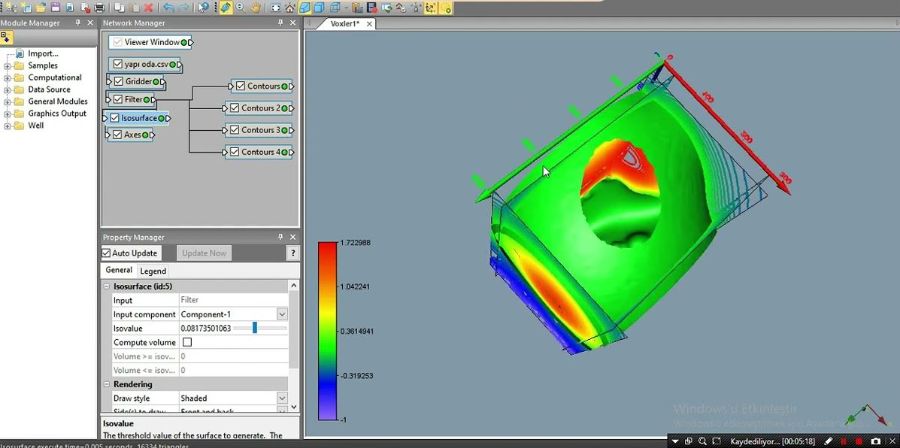Switch to the Legend tab

pyautogui.click(x=153, y=271)
